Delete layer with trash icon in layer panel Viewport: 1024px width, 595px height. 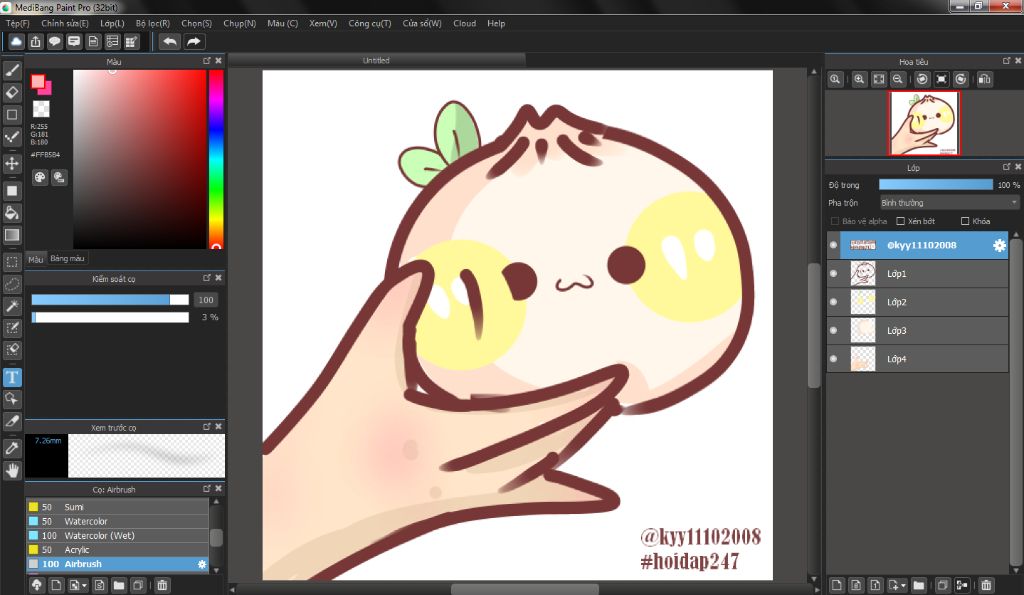(x=986, y=585)
